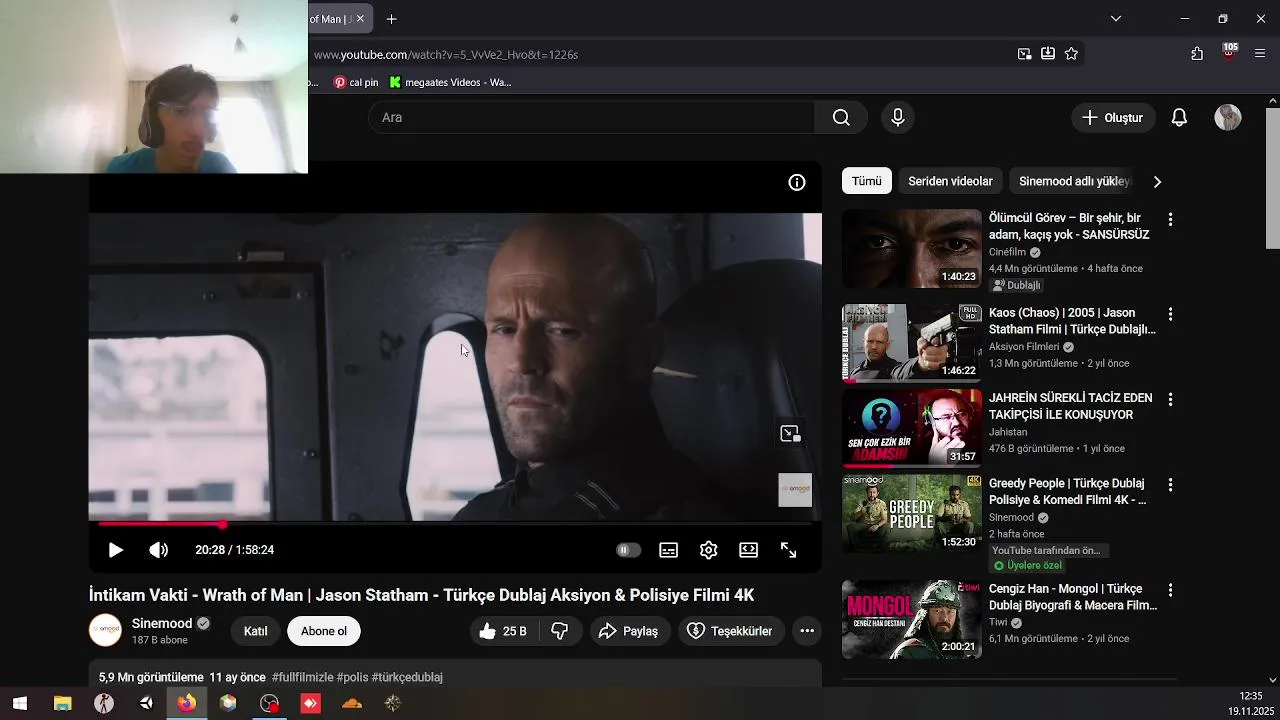Open options for Ölümcül Görev video
The width and height of the screenshot is (1280, 720).
coord(1170,219)
